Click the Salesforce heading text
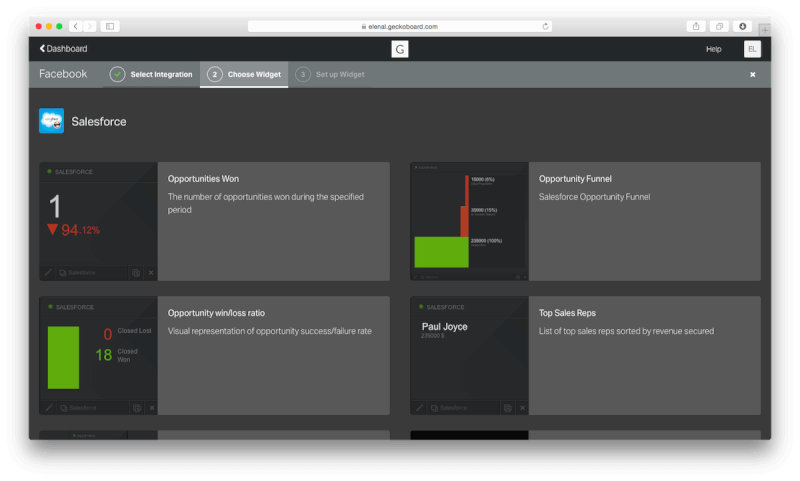This screenshot has width=800, height=481. 99,121
